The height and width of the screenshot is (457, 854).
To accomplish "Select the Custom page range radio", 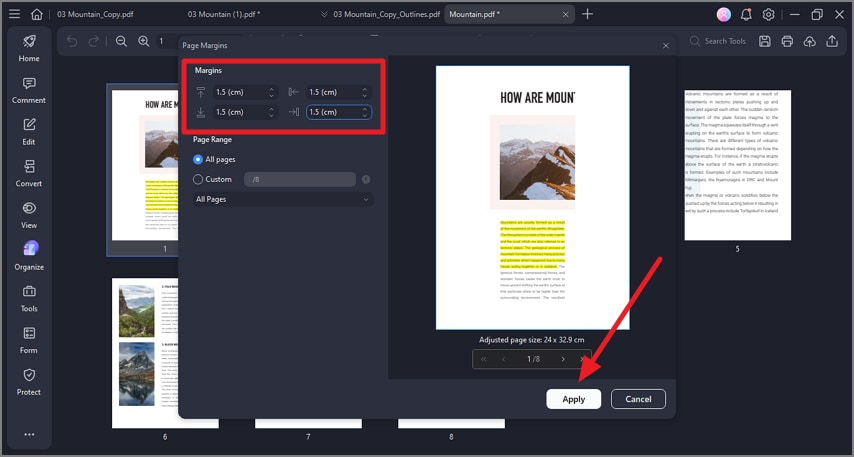I will coord(198,179).
